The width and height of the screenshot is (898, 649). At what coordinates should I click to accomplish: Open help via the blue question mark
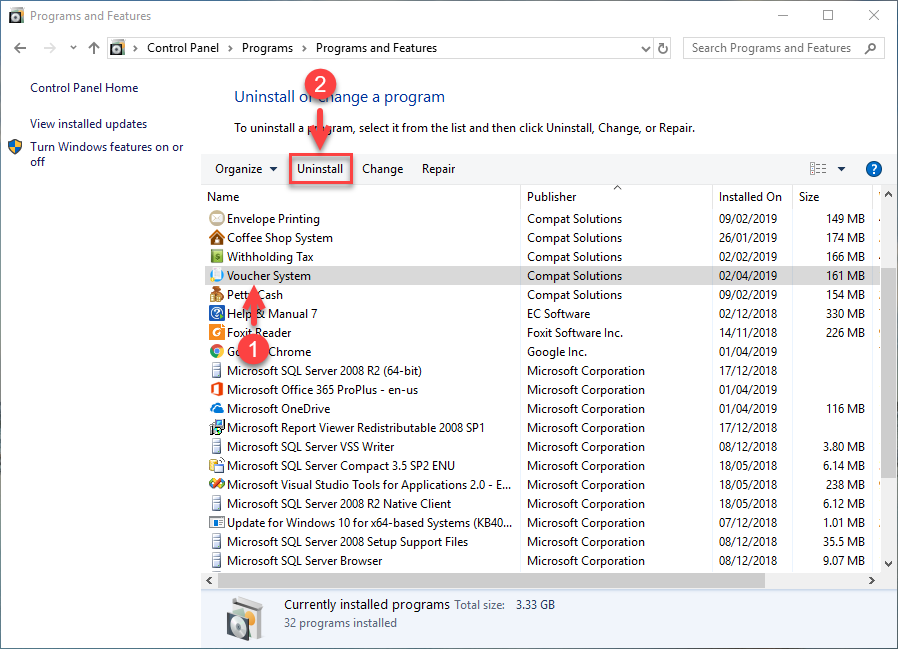873,169
